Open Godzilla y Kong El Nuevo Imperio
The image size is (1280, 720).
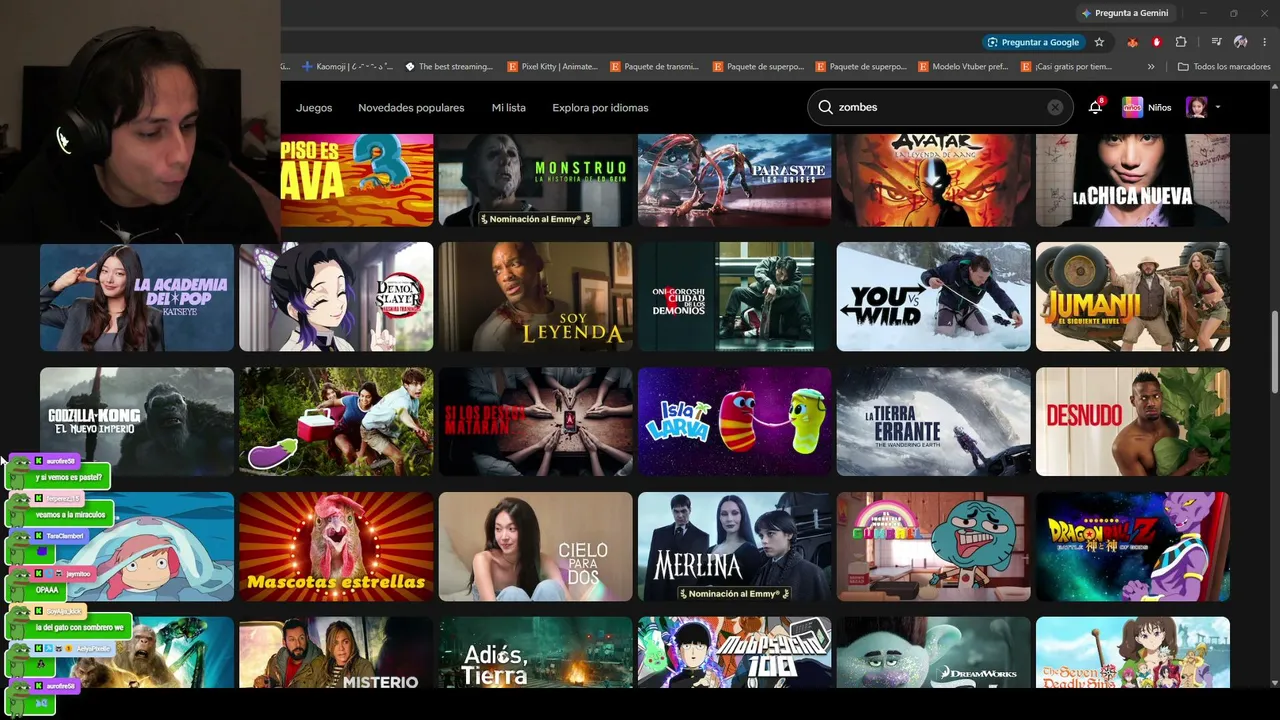click(137, 421)
